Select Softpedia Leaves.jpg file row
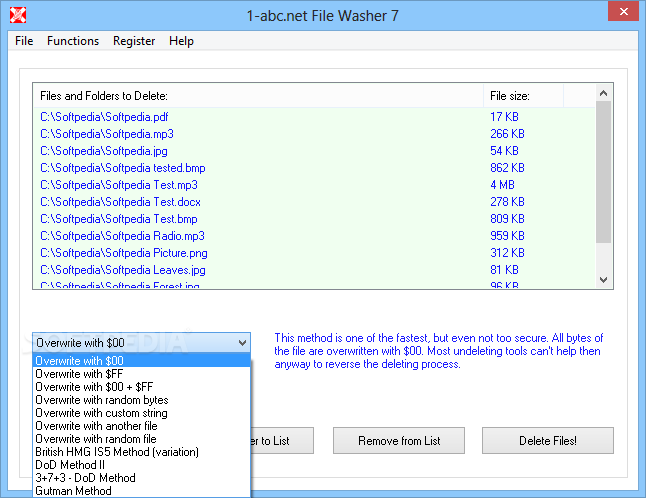 [314, 270]
